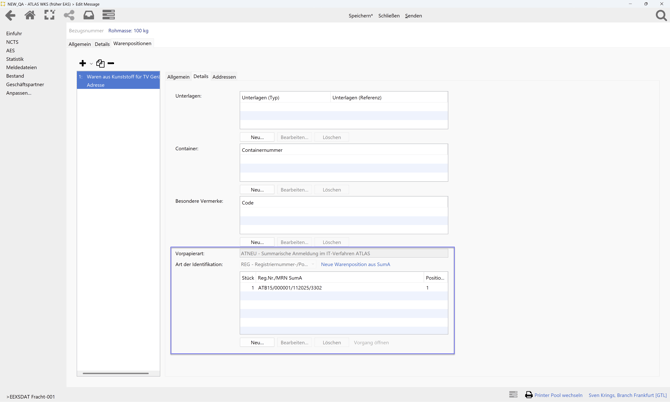Viewport: 670px width, 402px height.
Task: Open the inbox tray icon
Action: (x=89, y=15)
